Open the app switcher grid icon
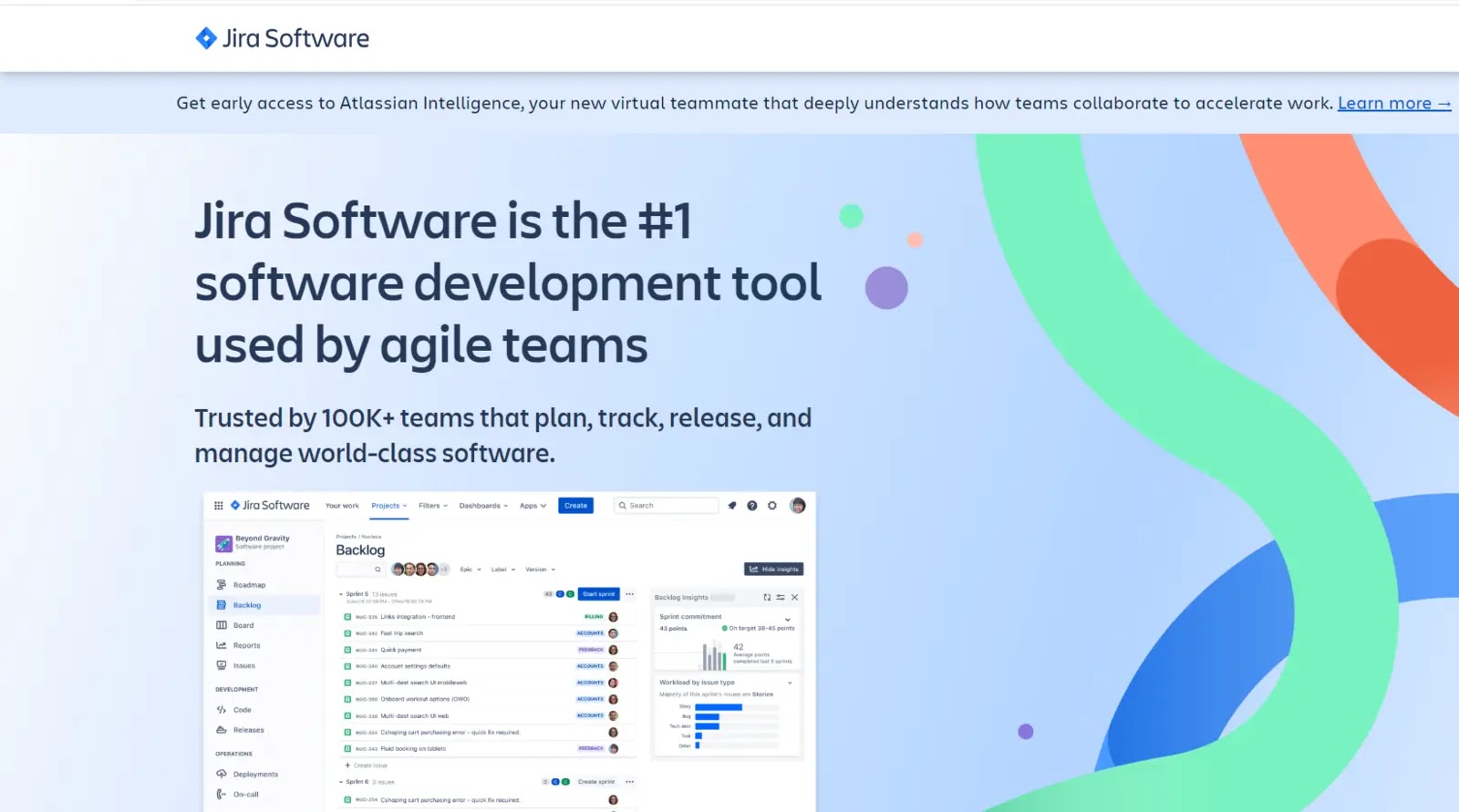 [x=218, y=506]
